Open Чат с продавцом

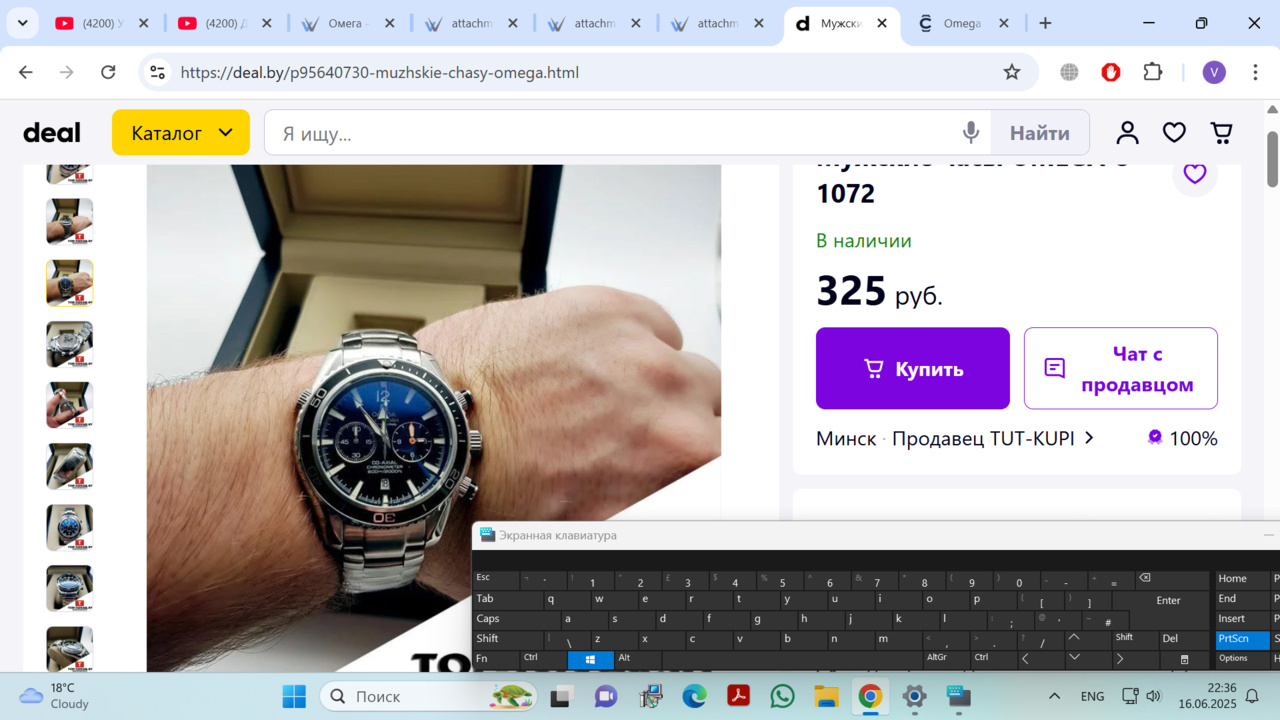point(1120,369)
